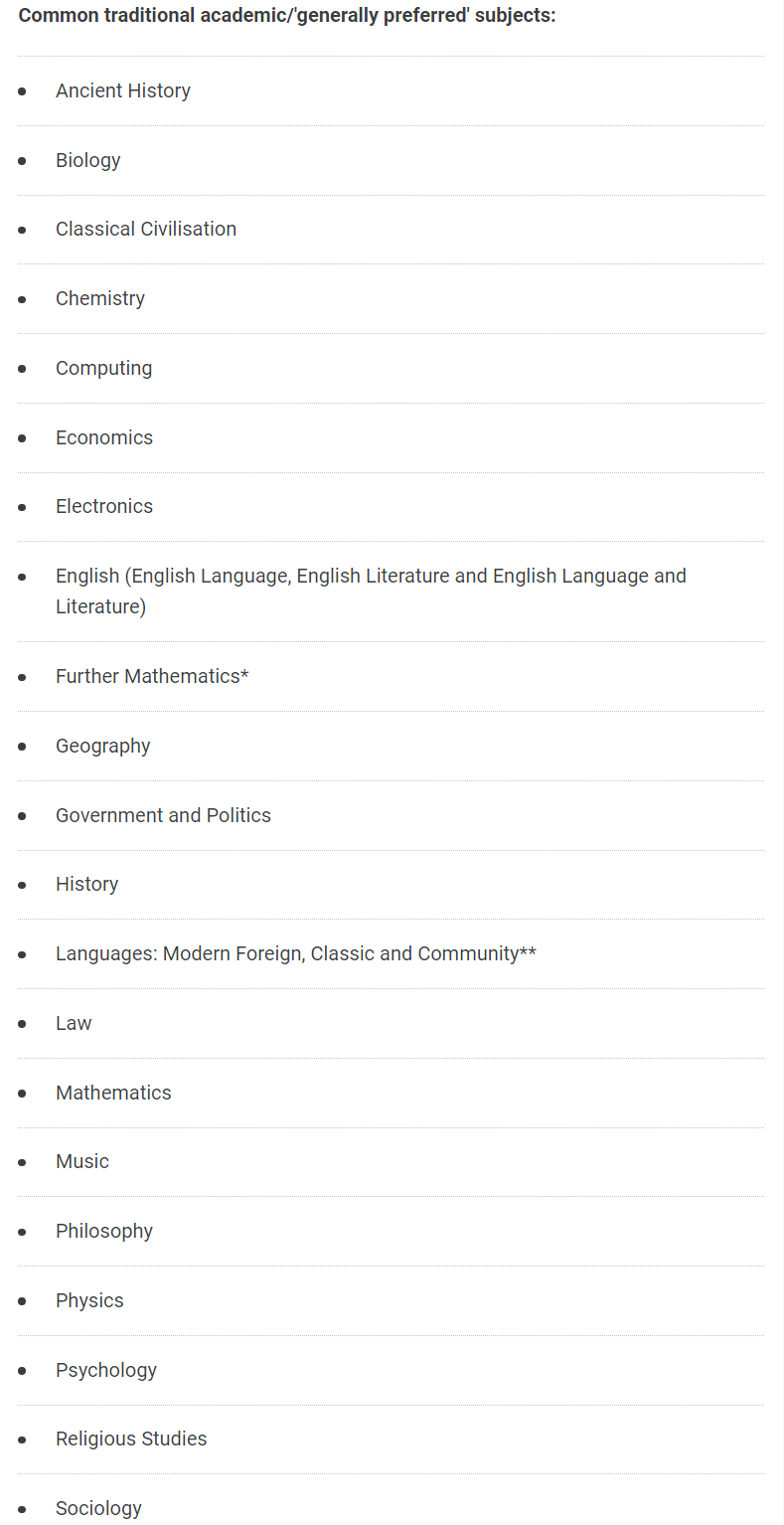Select the Law subject
Viewport: 784px width, 1525px height.
tap(74, 1023)
